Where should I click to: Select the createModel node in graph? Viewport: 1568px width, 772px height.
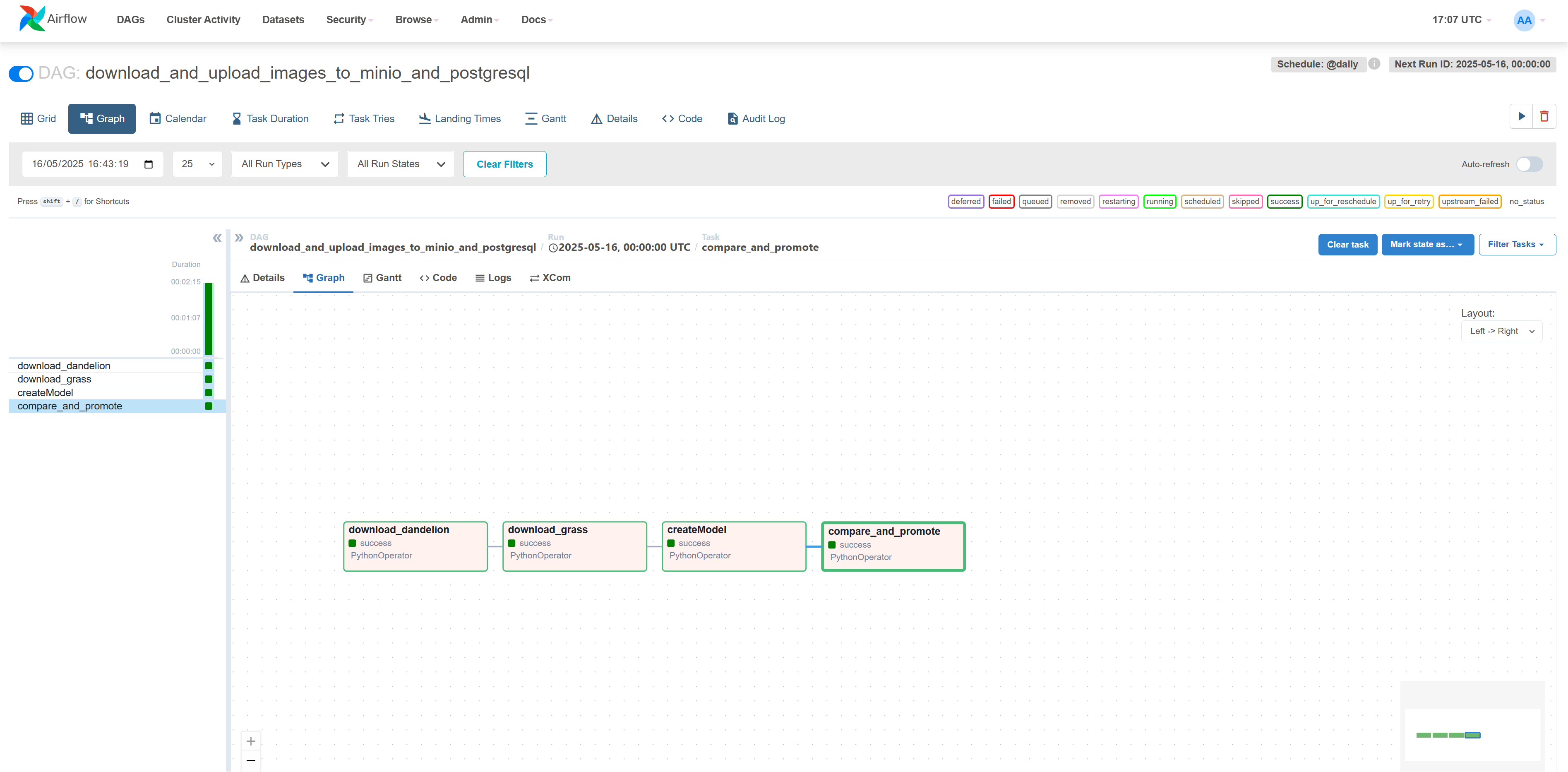pyautogui.click(x=733, y=546)
